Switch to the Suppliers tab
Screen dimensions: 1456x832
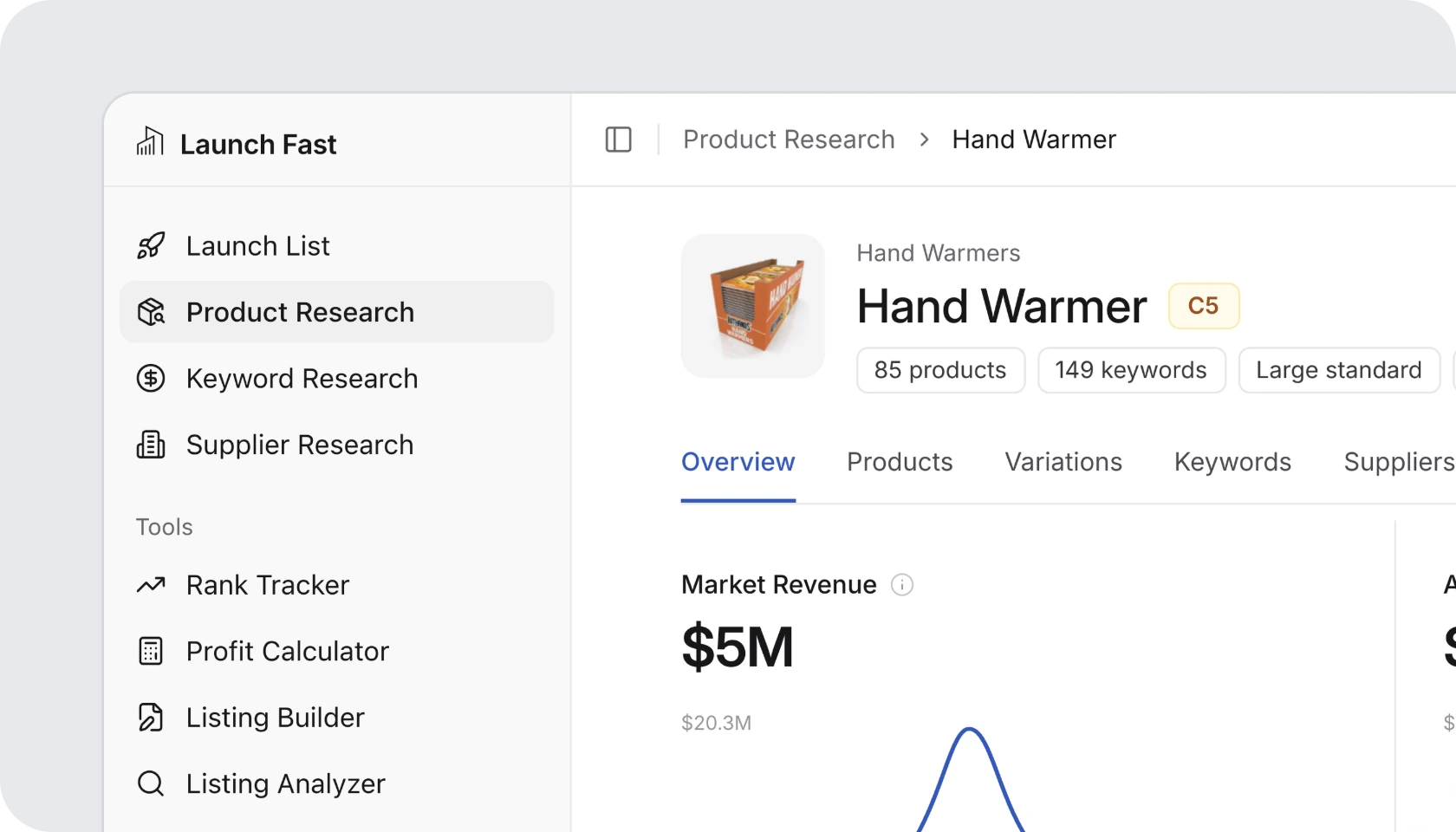click(1399, 462)
